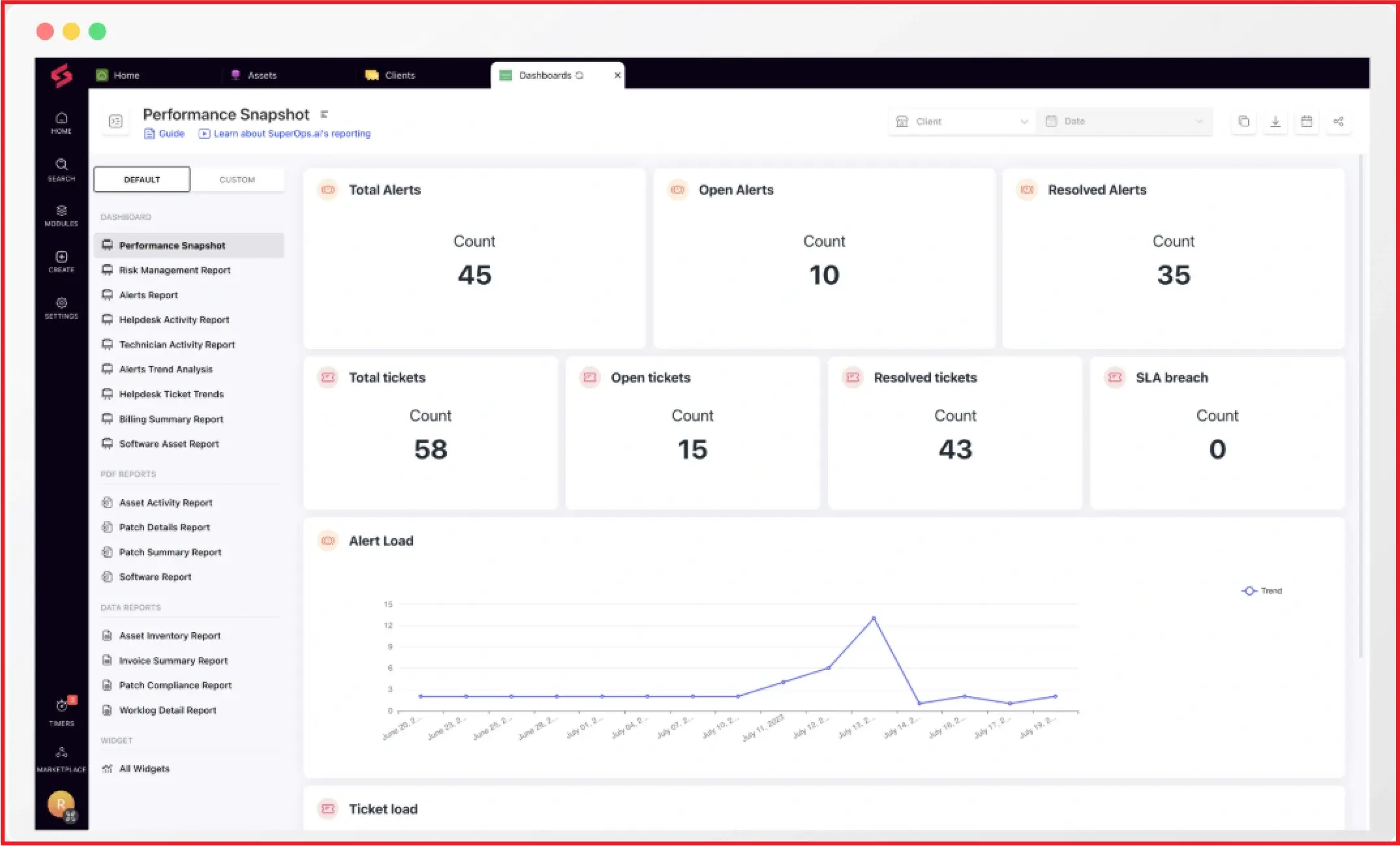The width and height of the screenshot is (1400, 846).
Task: Open the schedule report calendar icon
Action: 1307,121
